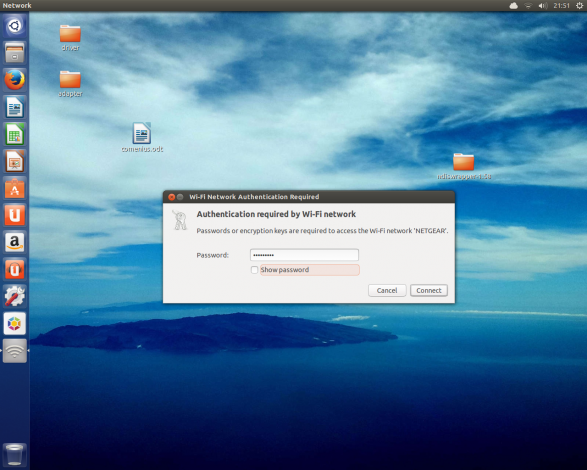Image resolution: width=587 pixels, height=470 pixels.
Task: Open Ubuntu Software Center icon
Action: pyautogui.click(x=15, y=188)
